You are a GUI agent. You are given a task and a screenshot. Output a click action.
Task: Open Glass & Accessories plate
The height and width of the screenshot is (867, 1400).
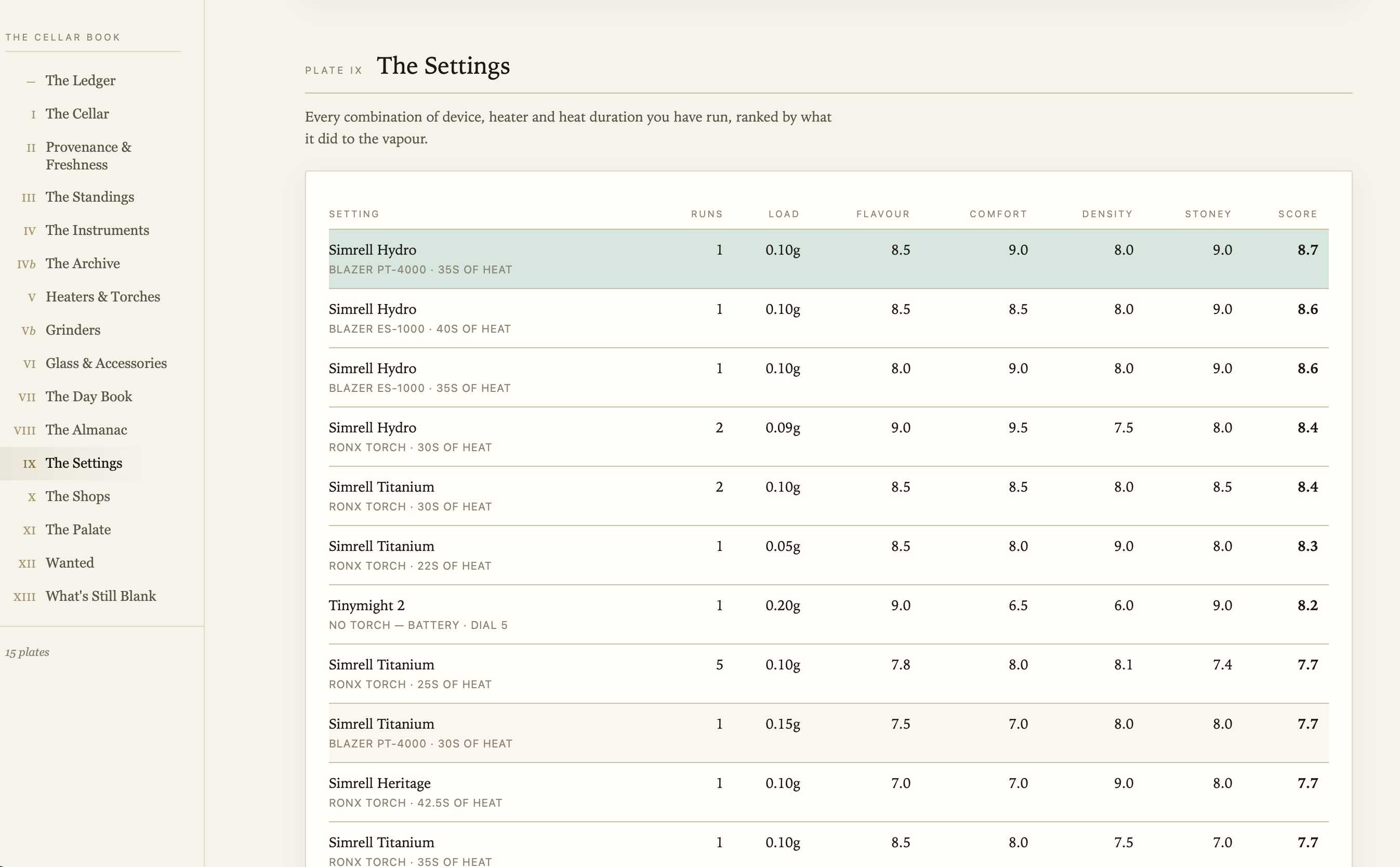(x=106, y=363)
